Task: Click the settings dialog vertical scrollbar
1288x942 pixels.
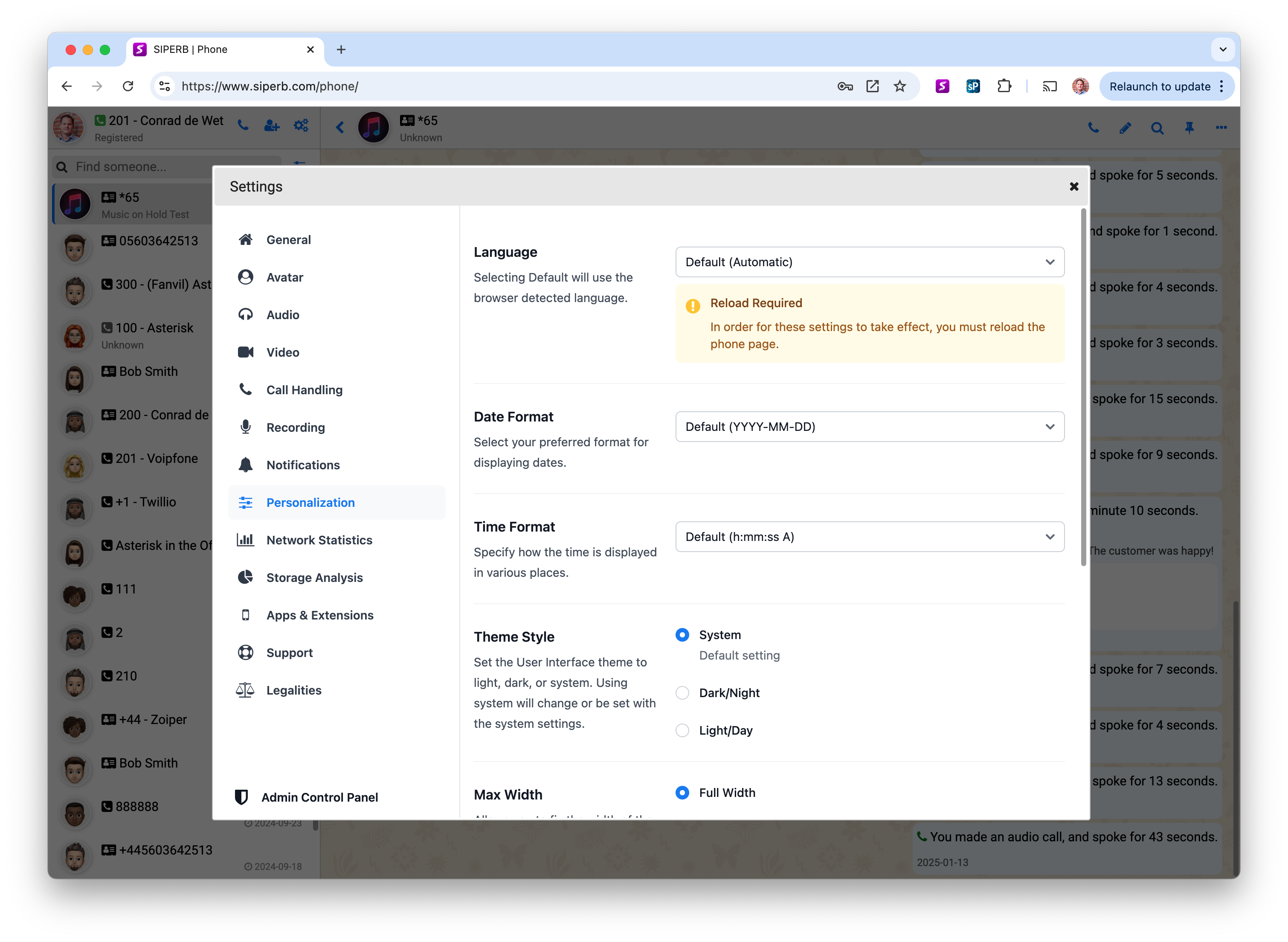Action: 1083,388
